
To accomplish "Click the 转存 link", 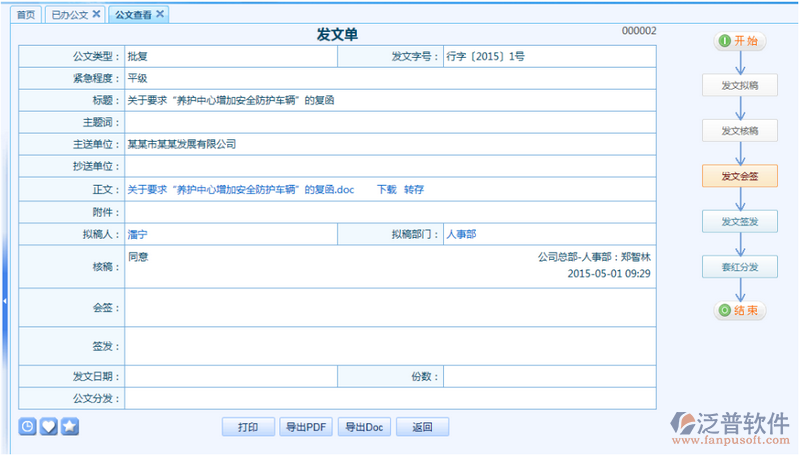I will pyautogui.click(x=414, y=189).
